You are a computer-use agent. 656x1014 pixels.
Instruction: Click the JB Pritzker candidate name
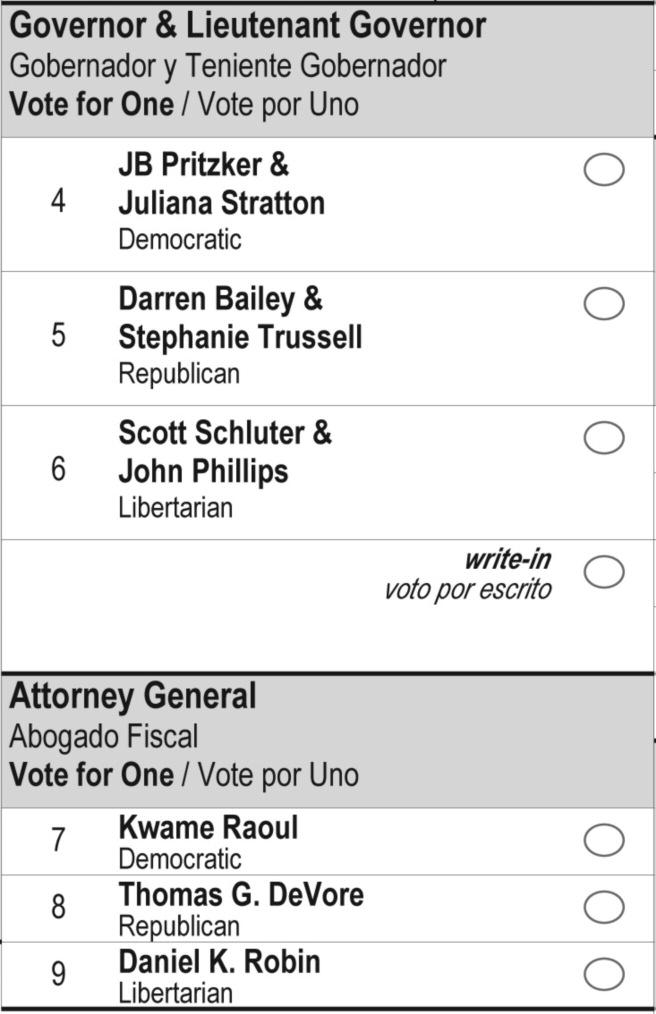(204, 164)
